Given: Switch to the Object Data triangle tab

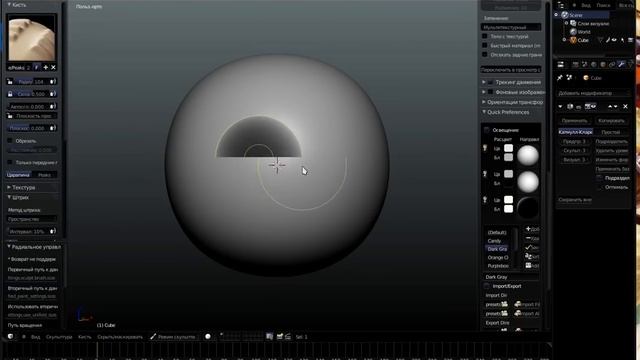Looking at the screenshot, I should point(630,64).
